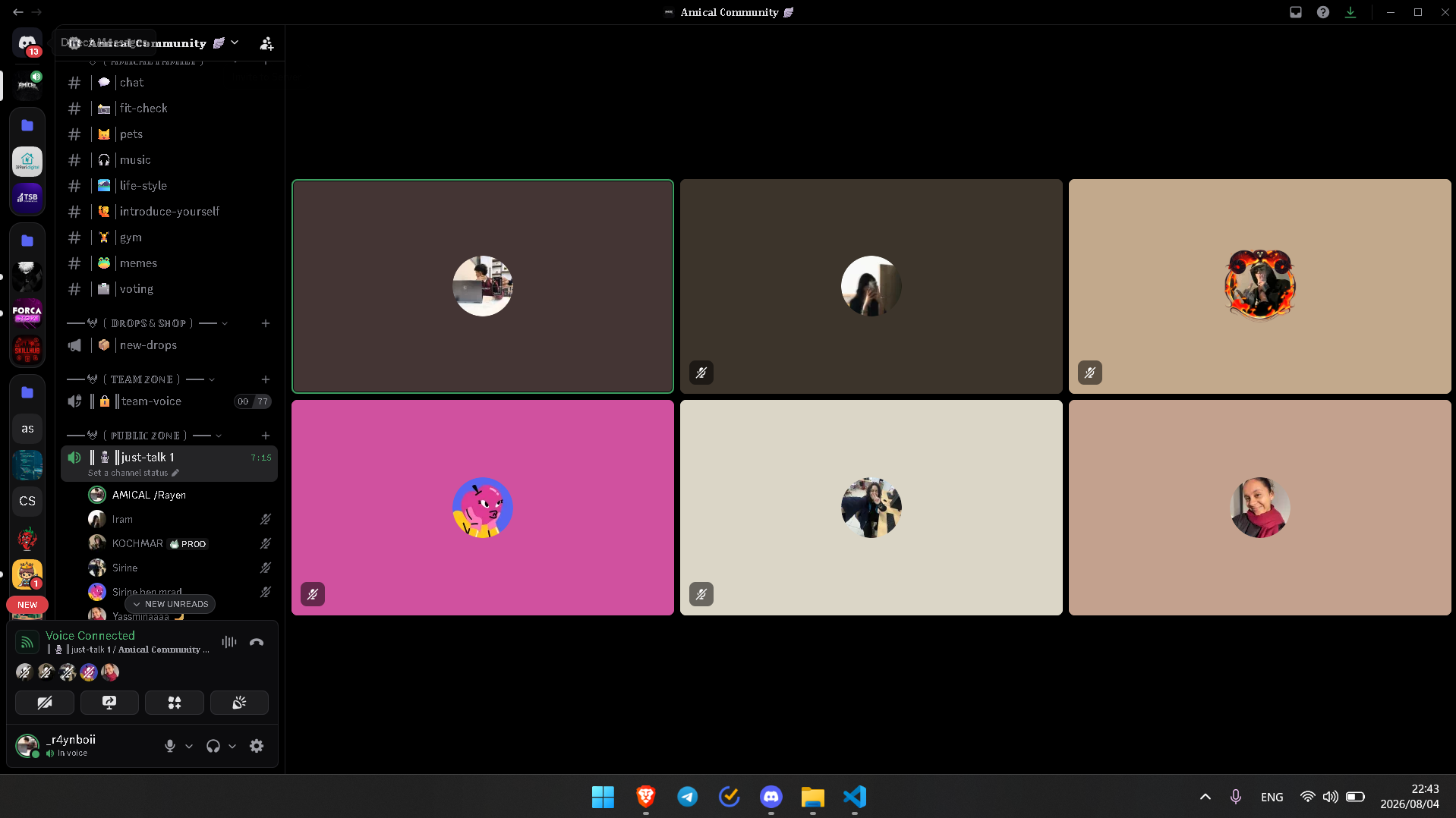Go back with the left arrow
This screenshot has width=1456, height=818.
coord(18,12)
